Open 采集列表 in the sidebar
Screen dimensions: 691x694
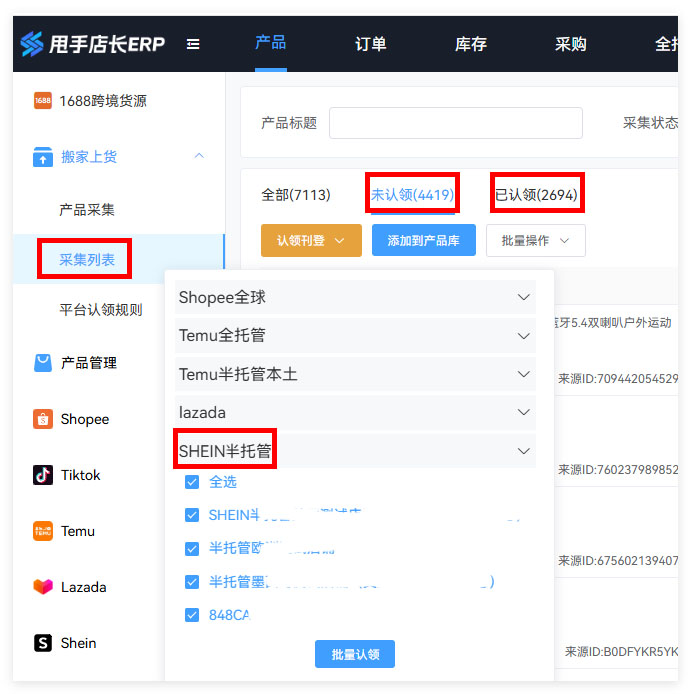point(87,259)
